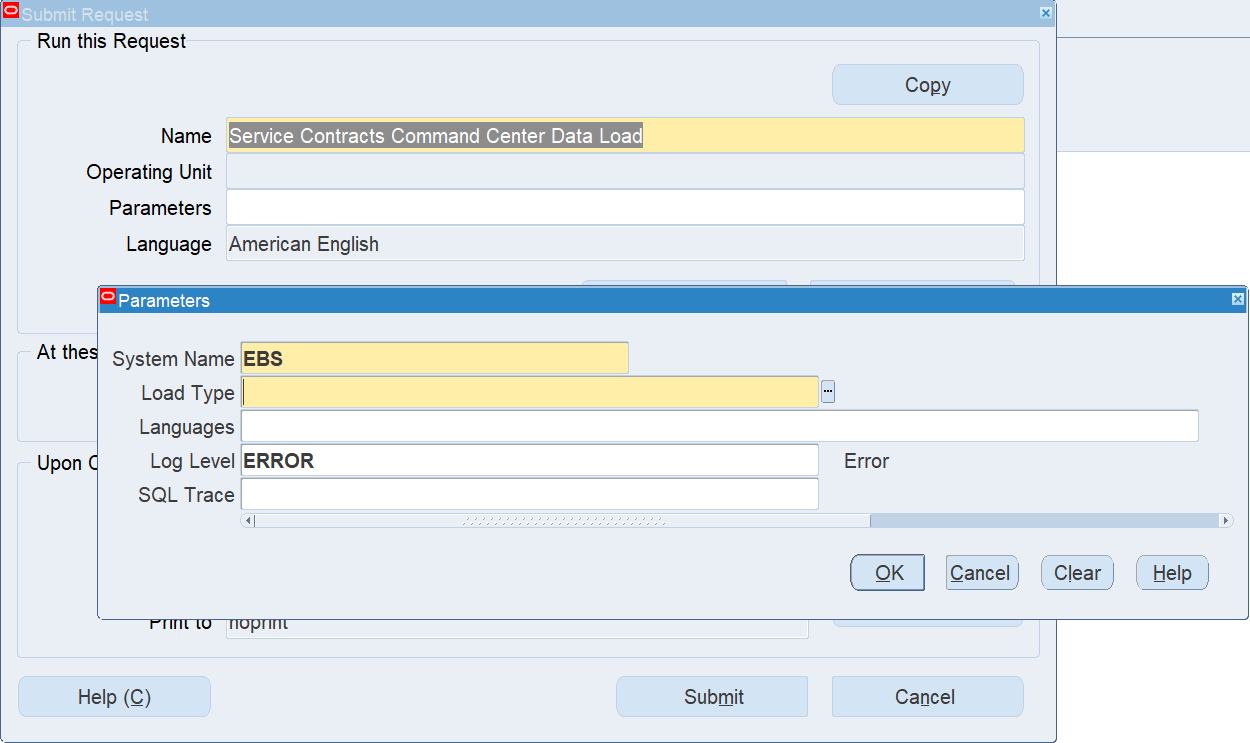Cancel the Parameters dialog
Viewport: 1250px width, 743px height.
[981, 573]
